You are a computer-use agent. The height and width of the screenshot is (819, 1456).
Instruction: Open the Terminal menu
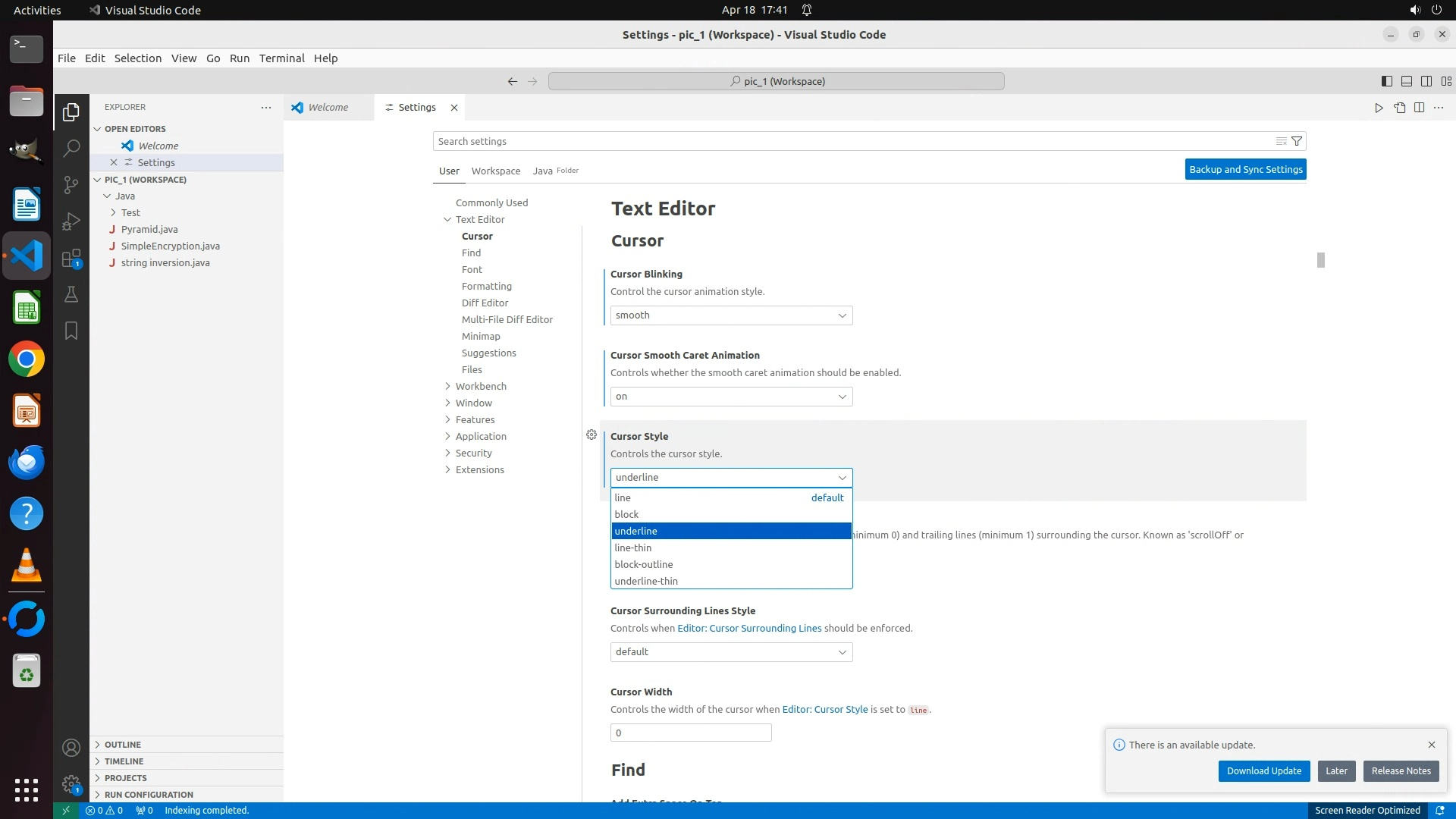coord(281,58)
